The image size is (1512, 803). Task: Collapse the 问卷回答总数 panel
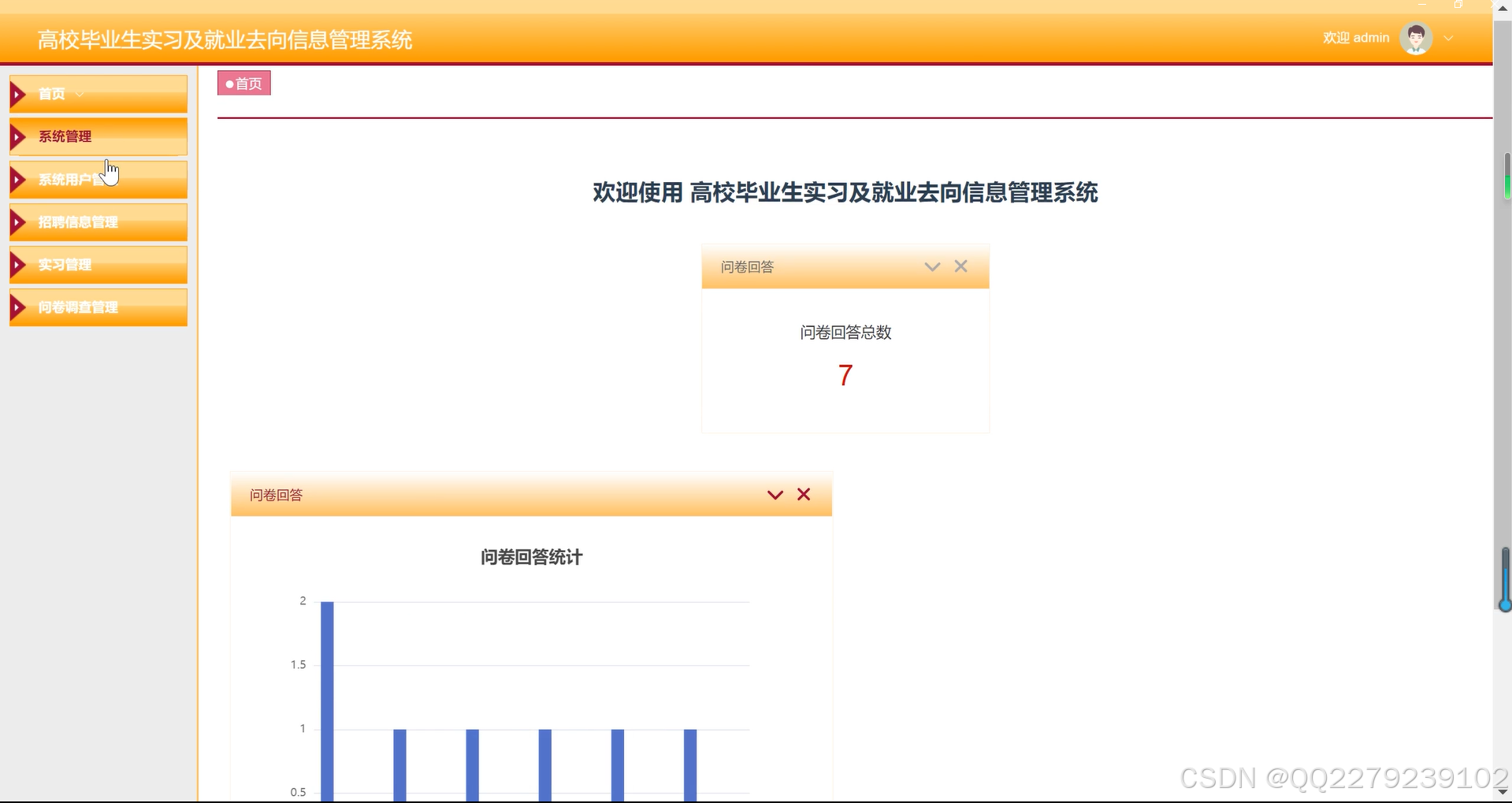(932, 266)
